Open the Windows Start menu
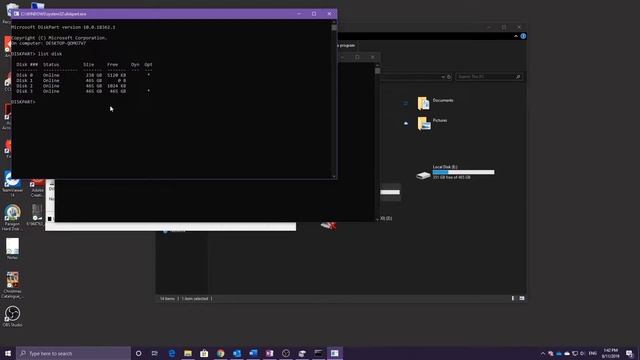Viewport: 640px width, 360px height. pos(8,353)
